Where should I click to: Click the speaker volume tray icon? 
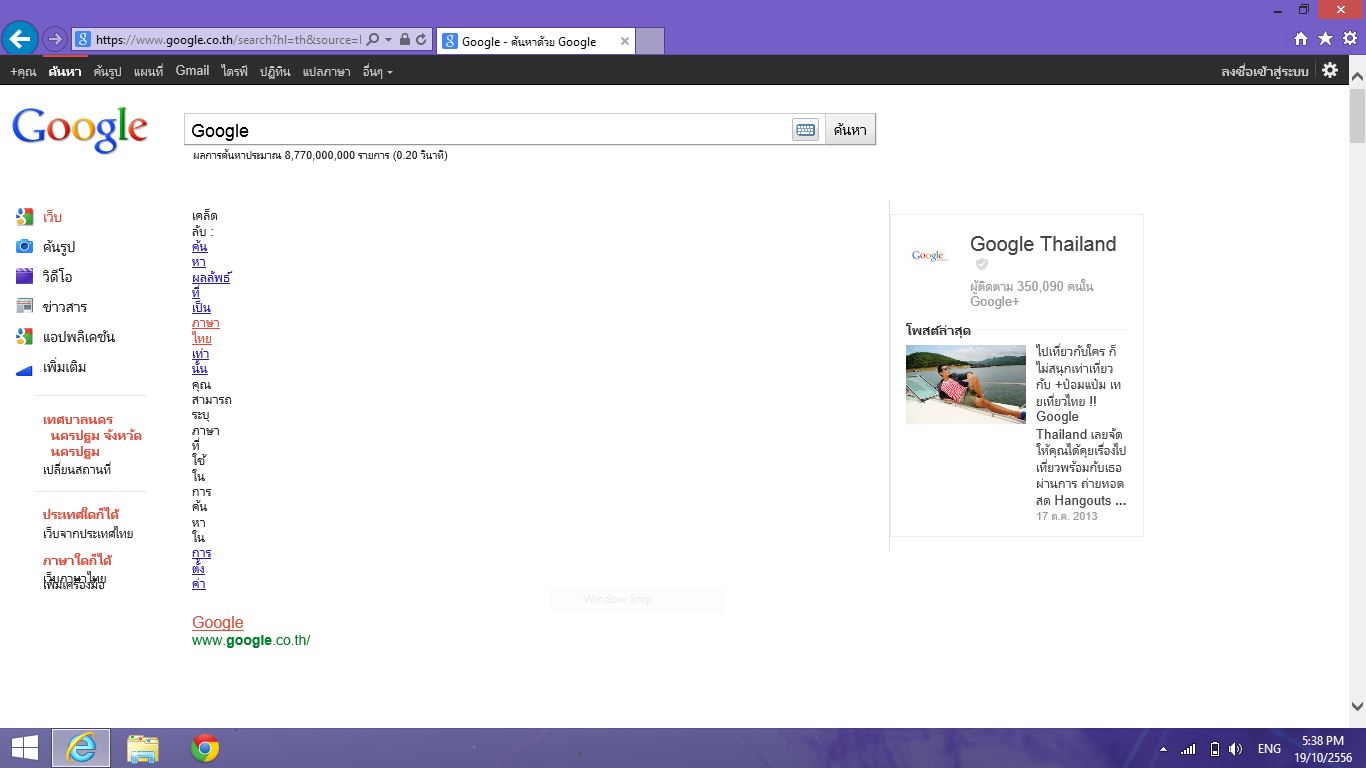[1236, 749]
